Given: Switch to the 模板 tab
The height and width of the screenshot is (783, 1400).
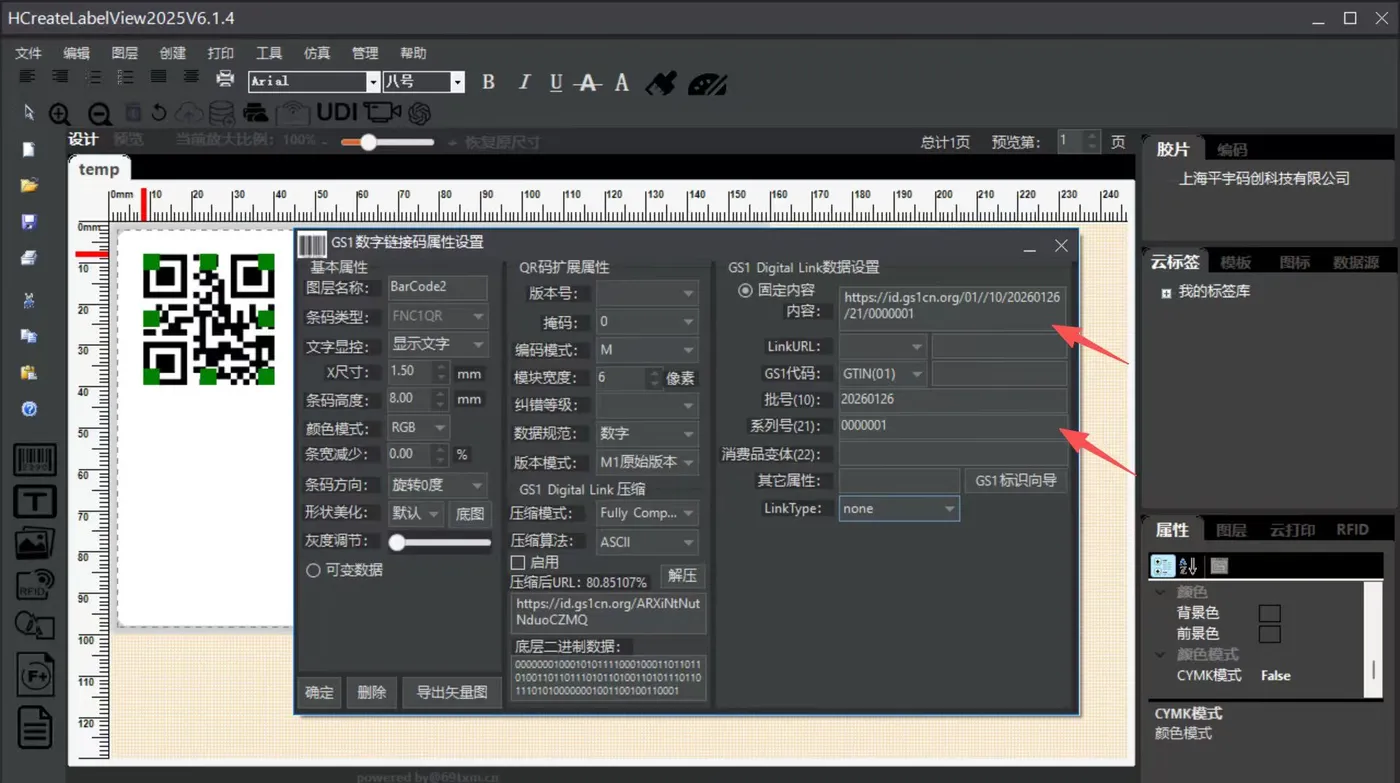Looking at the screenshot, I should 1236,262.
